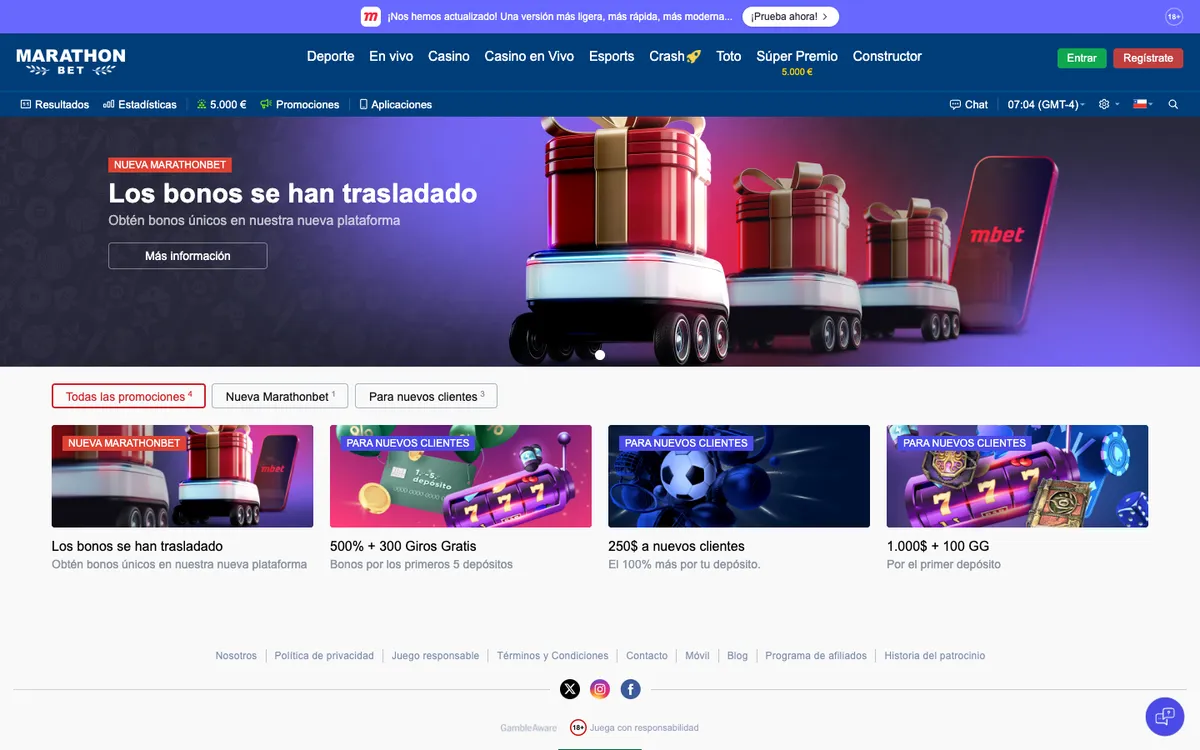Screen dimensions: 1200x750
Task: Open the Chat link
Action: (968, 104)
